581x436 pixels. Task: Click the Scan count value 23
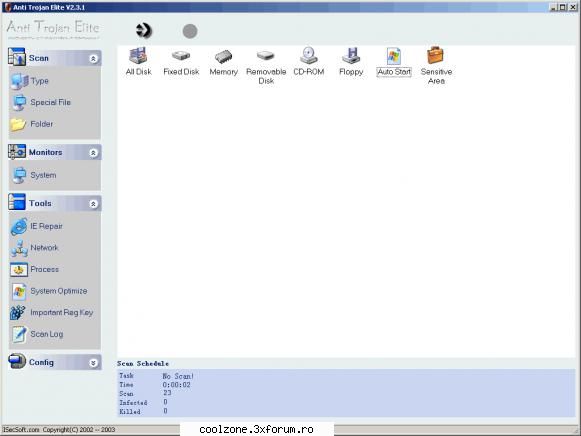(167, 393)
